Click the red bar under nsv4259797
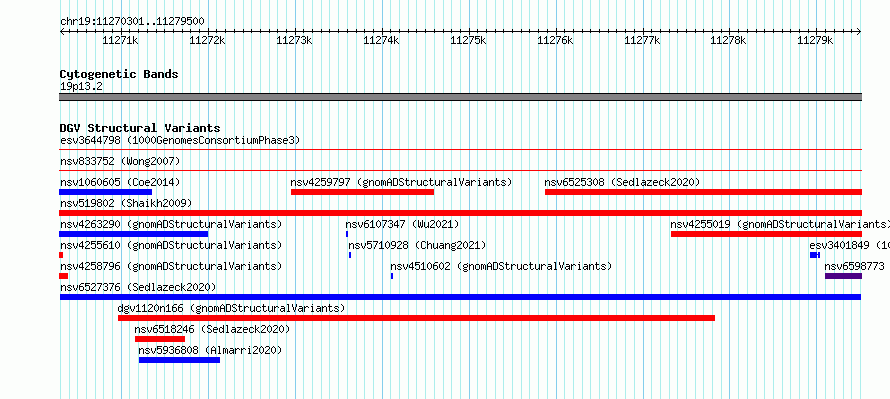 point(362,192)
